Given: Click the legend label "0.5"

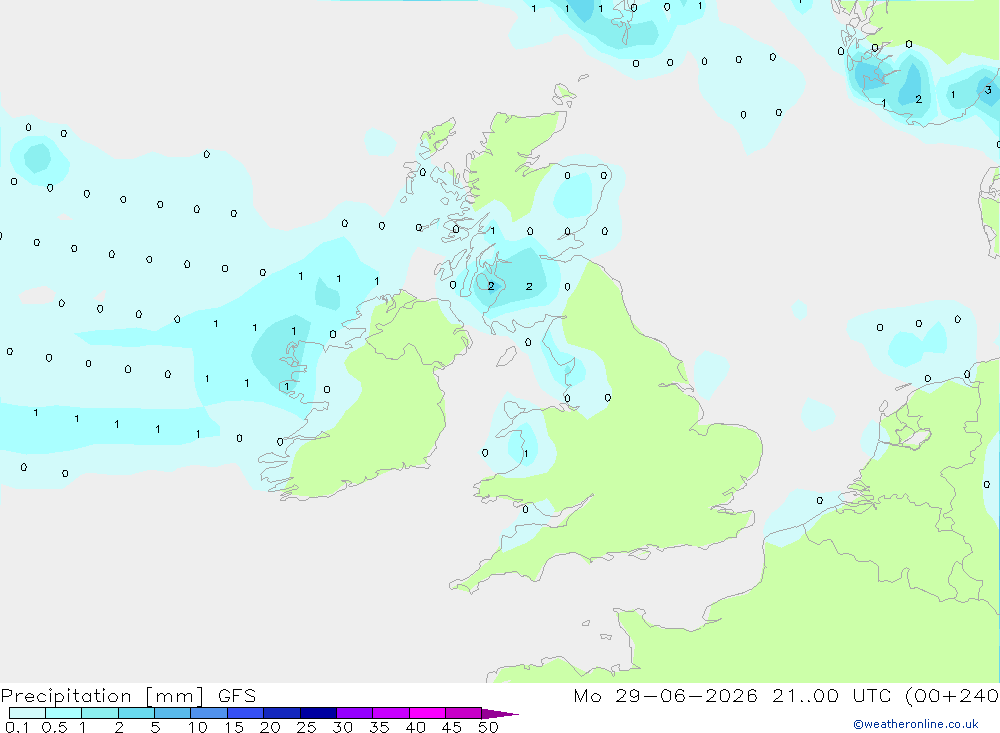Looking at the screenshot, I should tap(54, 727).
